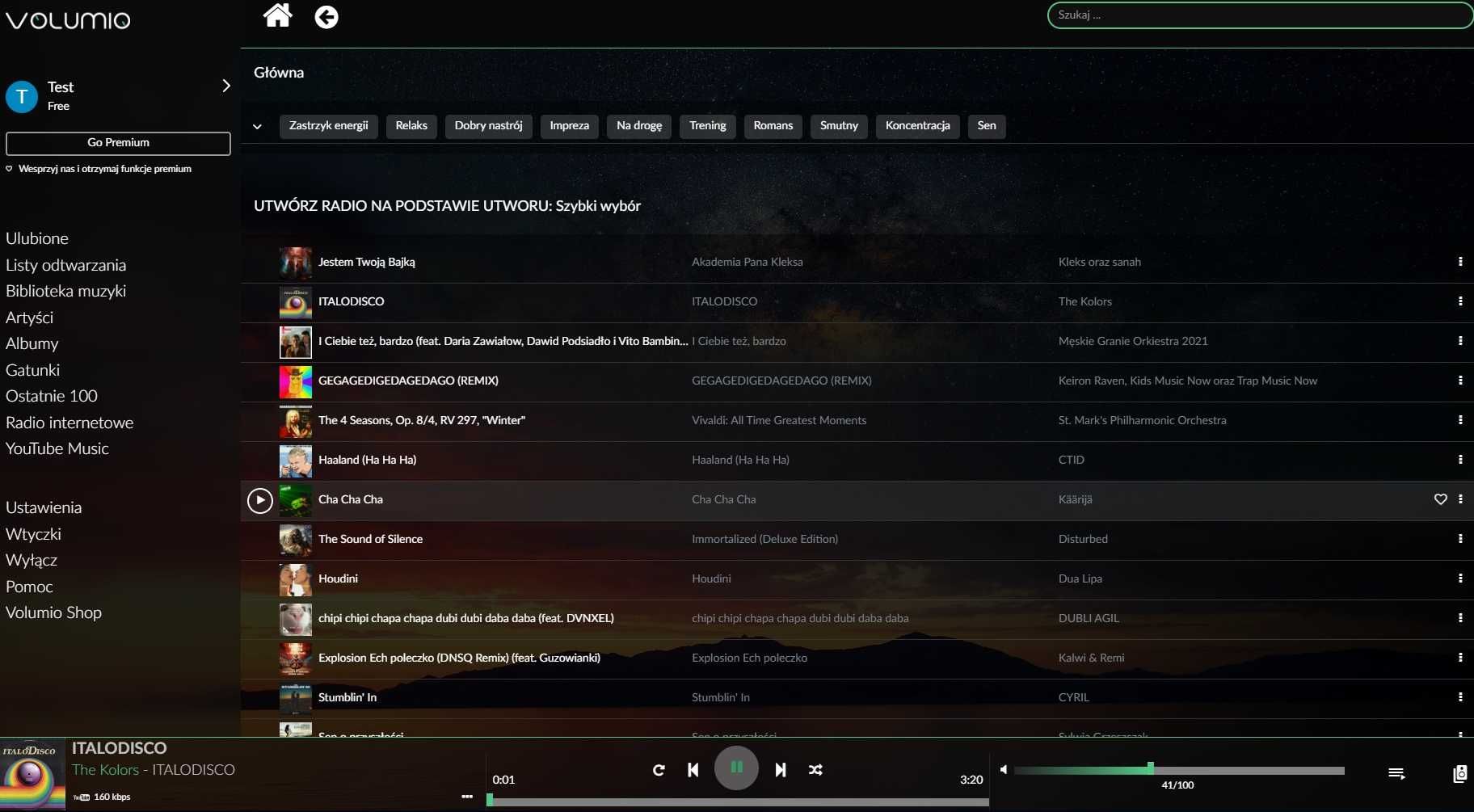The image size is (1474, 812).
Task: Select the Dobry nastrój mood tag
Action: 488,126
